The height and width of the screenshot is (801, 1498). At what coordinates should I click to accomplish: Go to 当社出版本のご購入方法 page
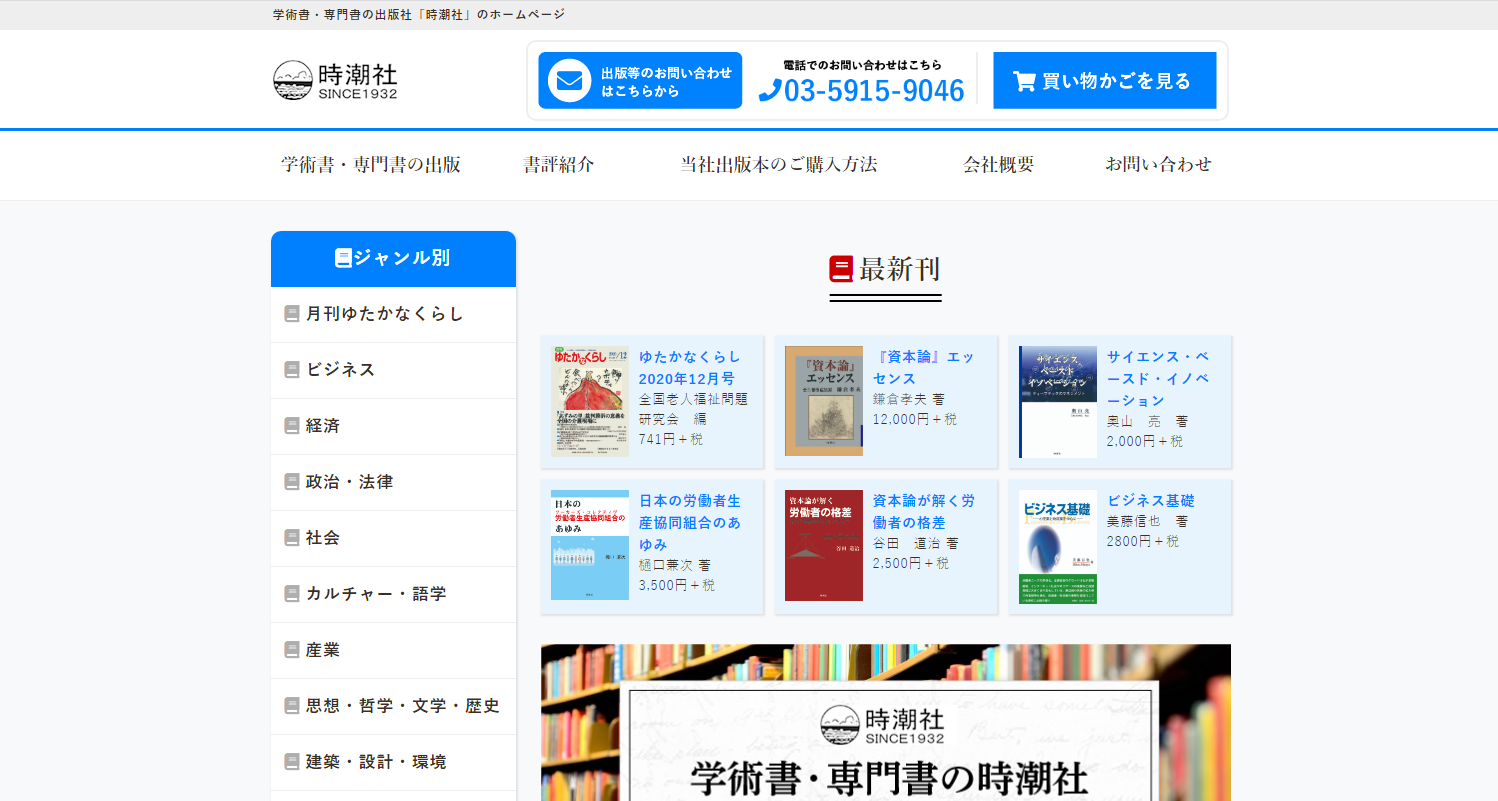(x=779, y=165)
